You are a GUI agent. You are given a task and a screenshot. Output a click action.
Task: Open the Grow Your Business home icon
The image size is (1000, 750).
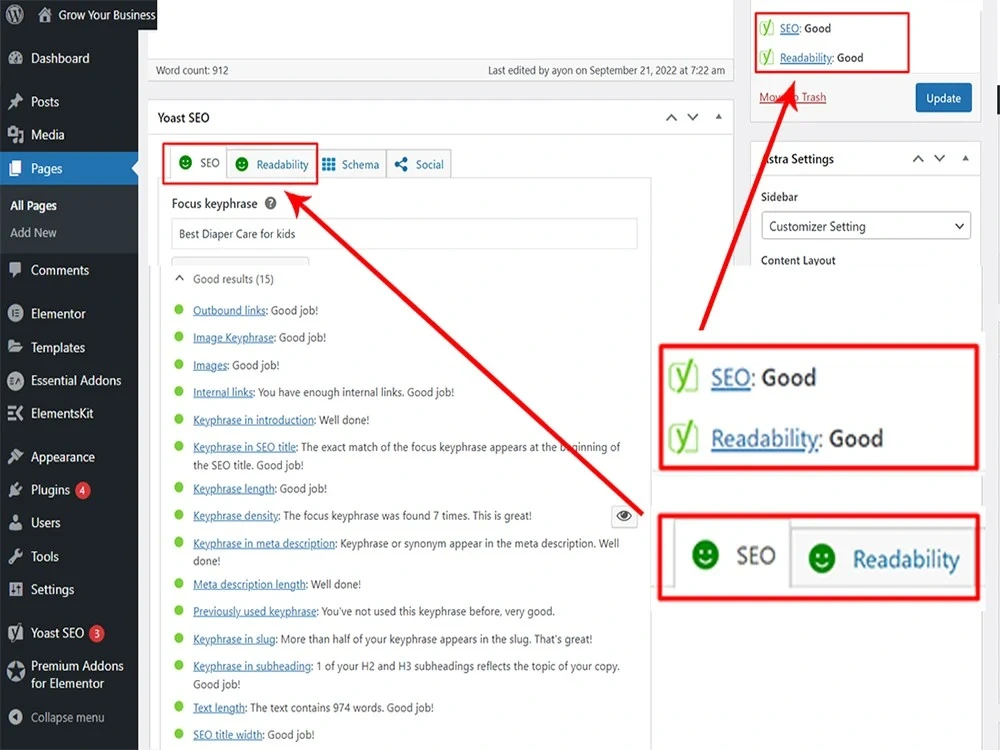(45, 15)
